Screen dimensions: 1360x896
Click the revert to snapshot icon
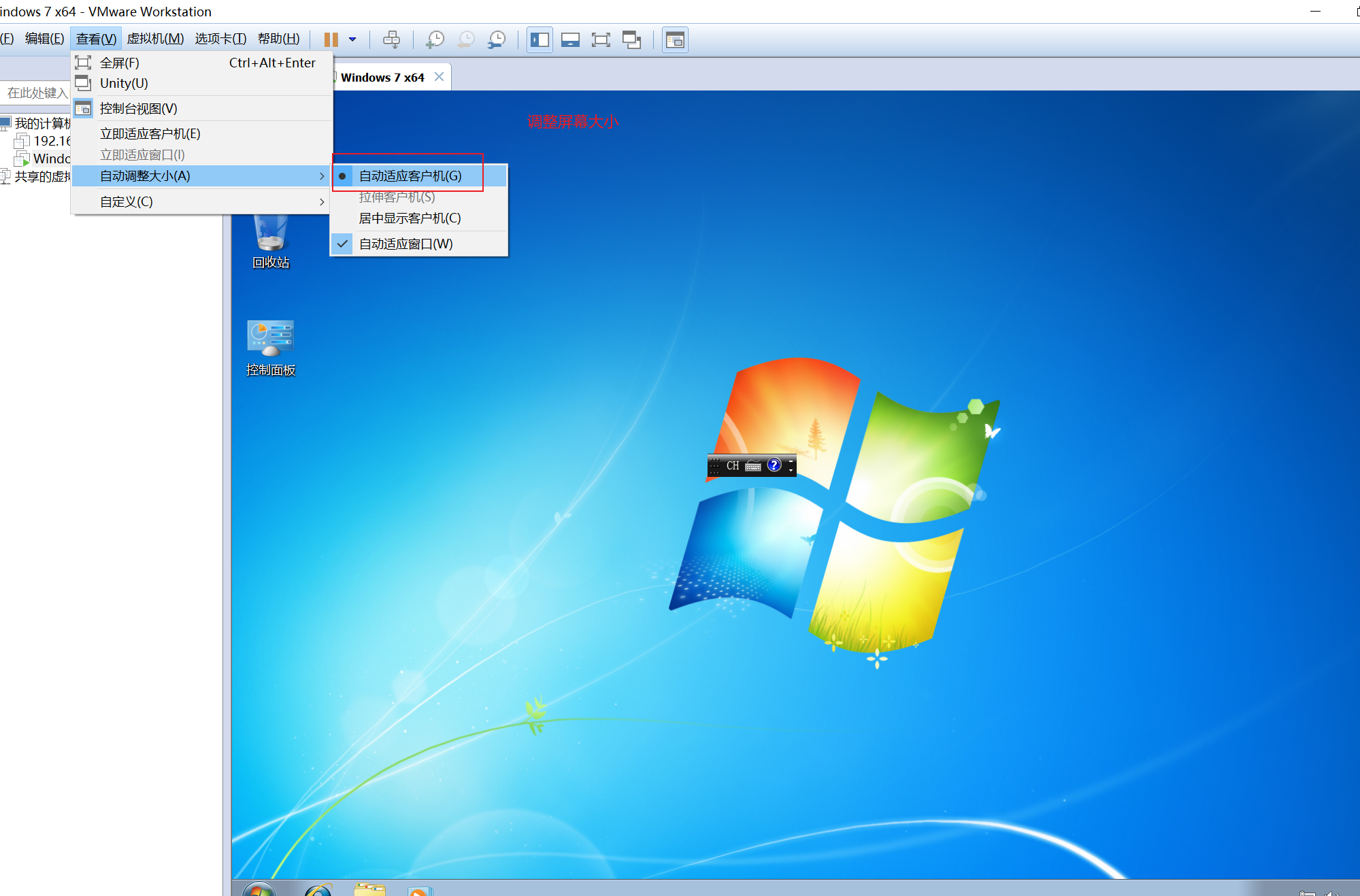pos(466,39)
